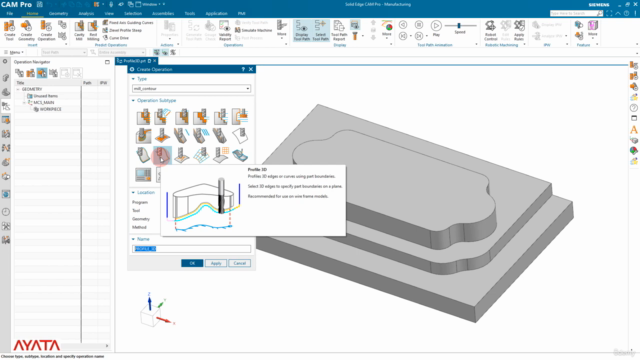Open the File menu
The image size is (640, 360).
10,13
